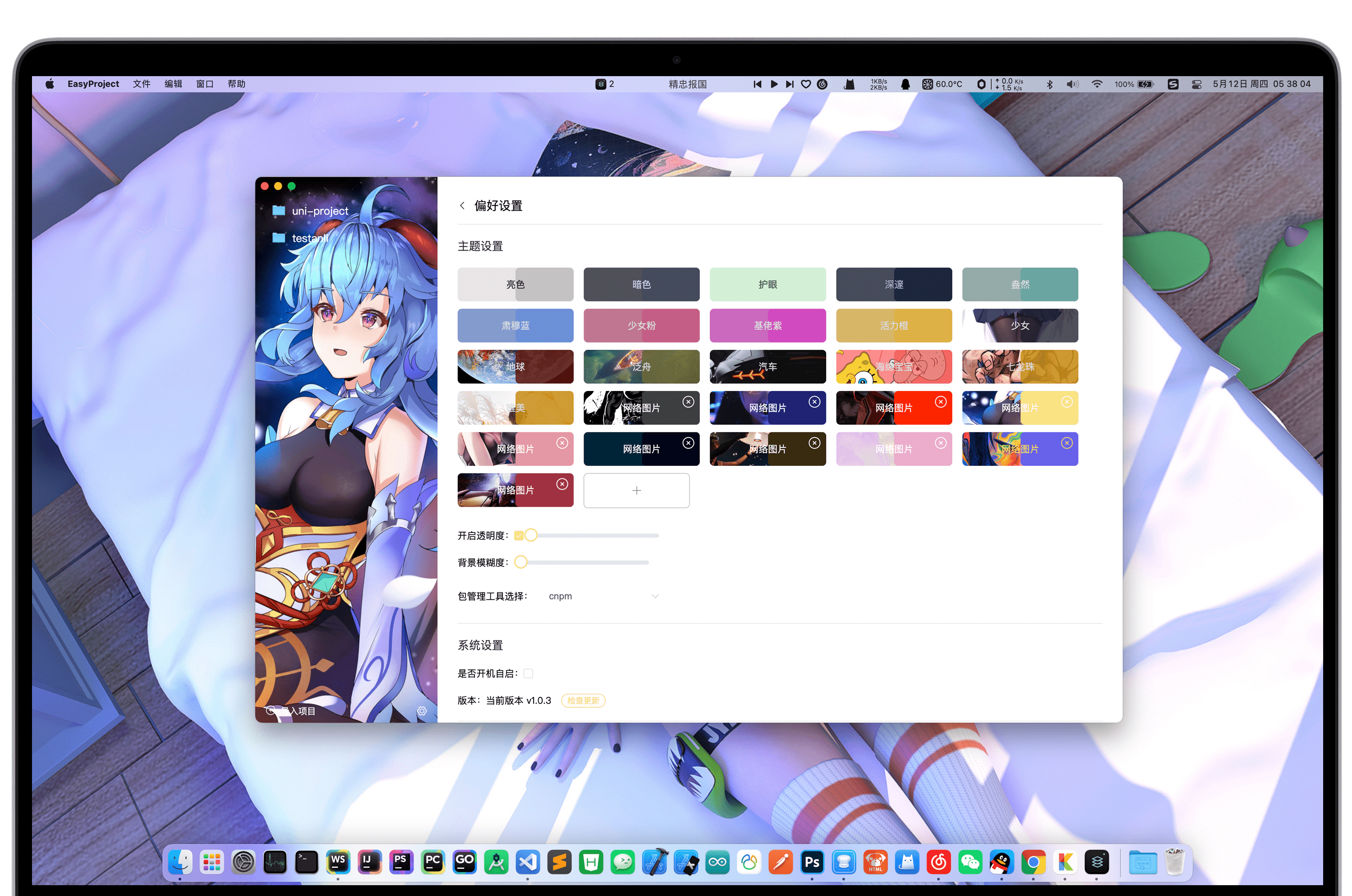Open WebStorm from the dock
Image resolution: width=1352 pixels, height=896 pixels.
338,862
